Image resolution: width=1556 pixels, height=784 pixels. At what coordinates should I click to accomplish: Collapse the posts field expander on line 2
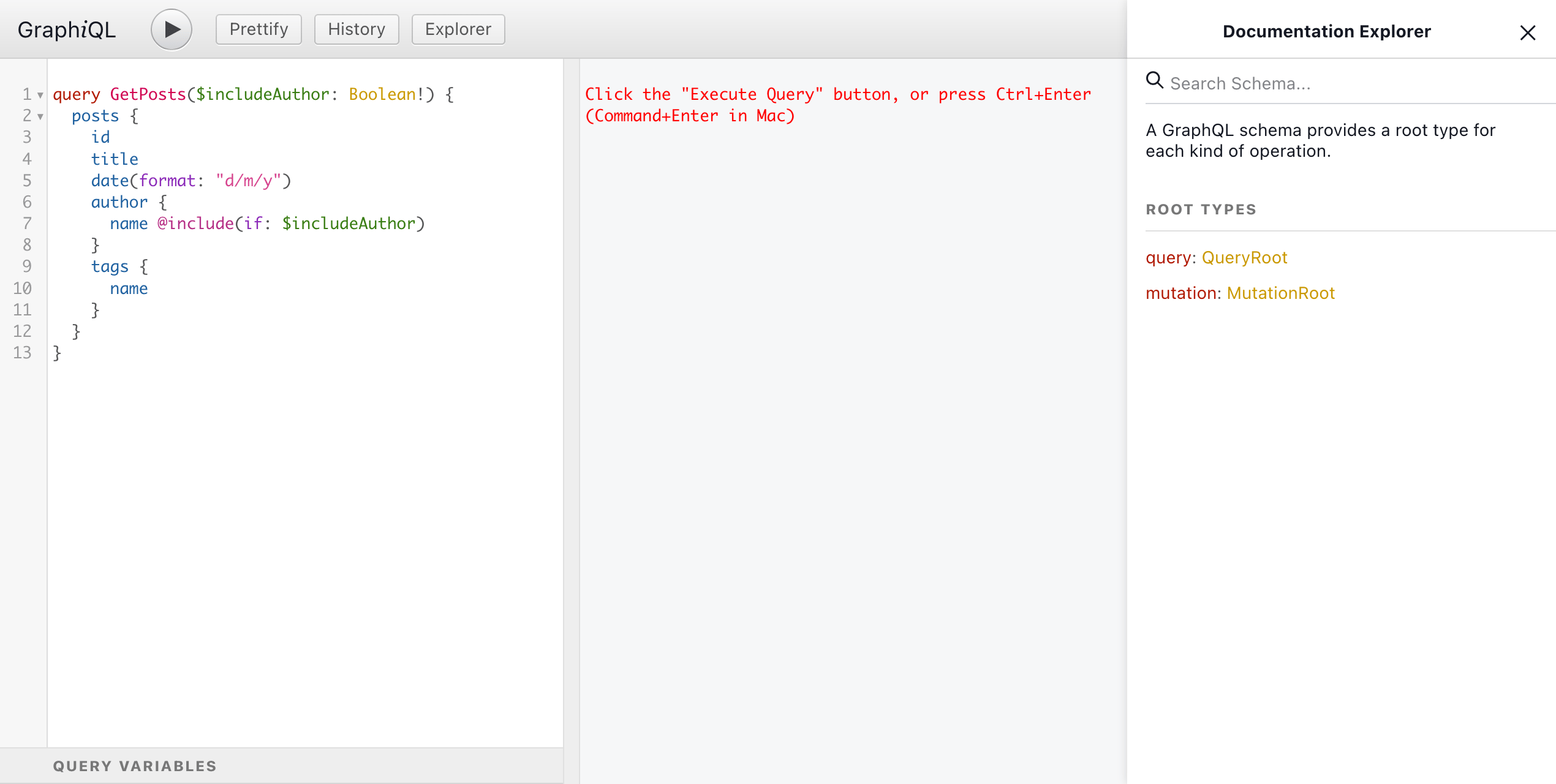pyautogui.click(x=41, y=116)
